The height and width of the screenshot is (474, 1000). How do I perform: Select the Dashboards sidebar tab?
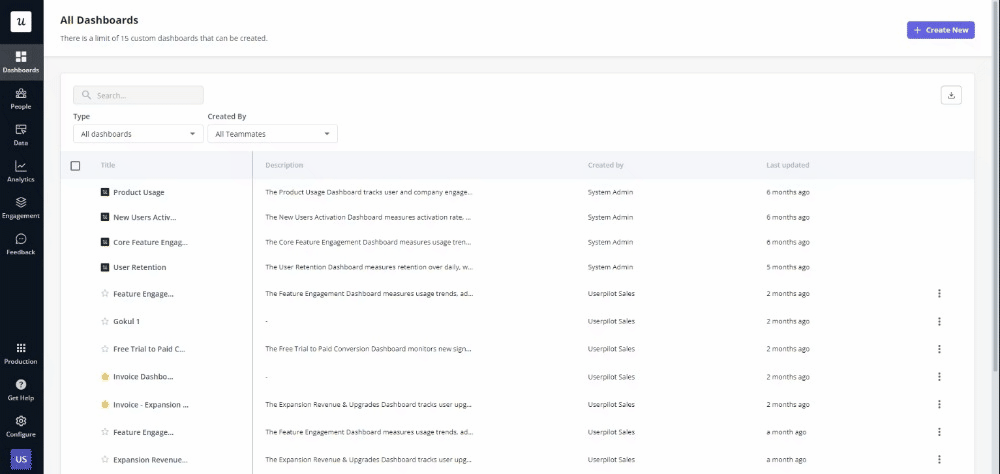21,61
